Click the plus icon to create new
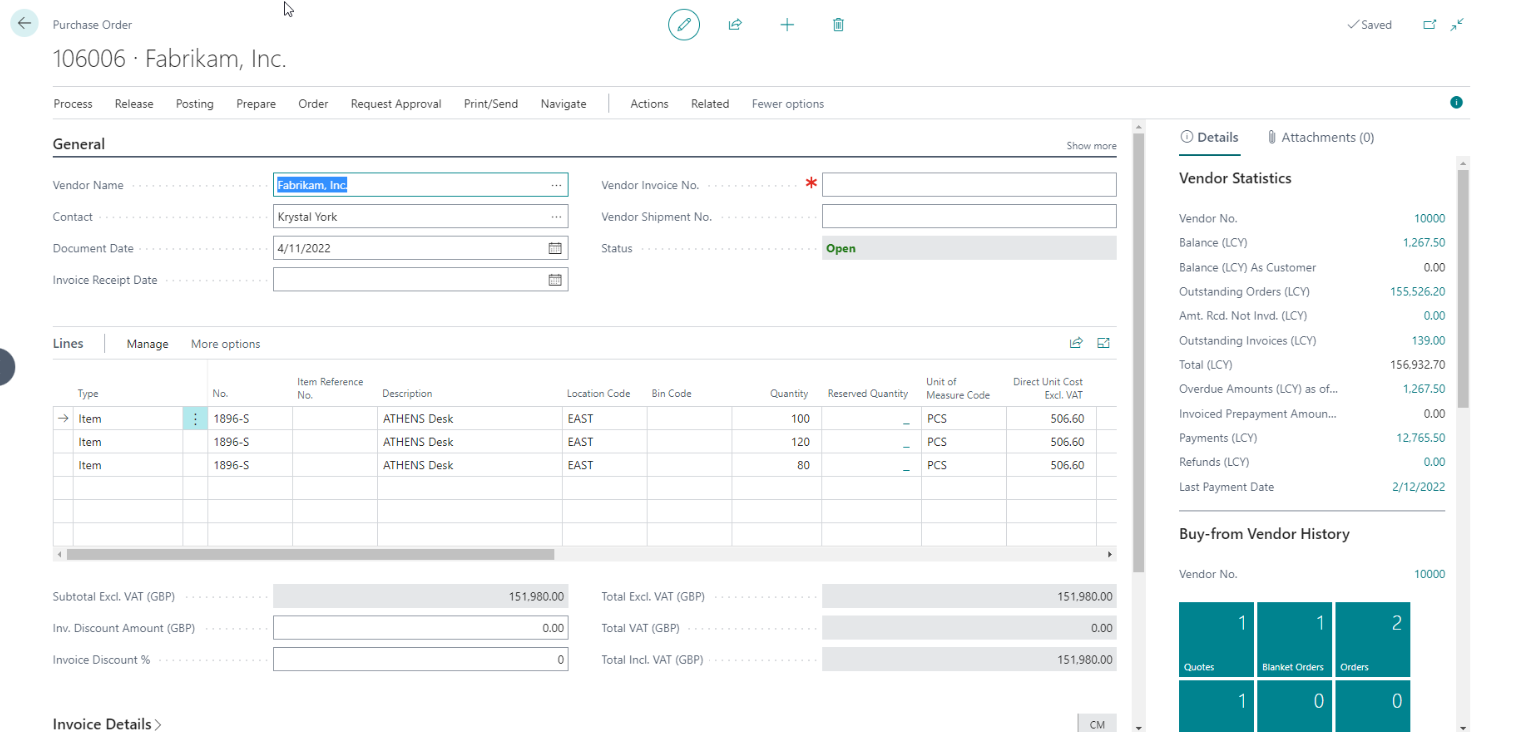The height and width of the screenshot is (732, 1526). click(787, 25)
